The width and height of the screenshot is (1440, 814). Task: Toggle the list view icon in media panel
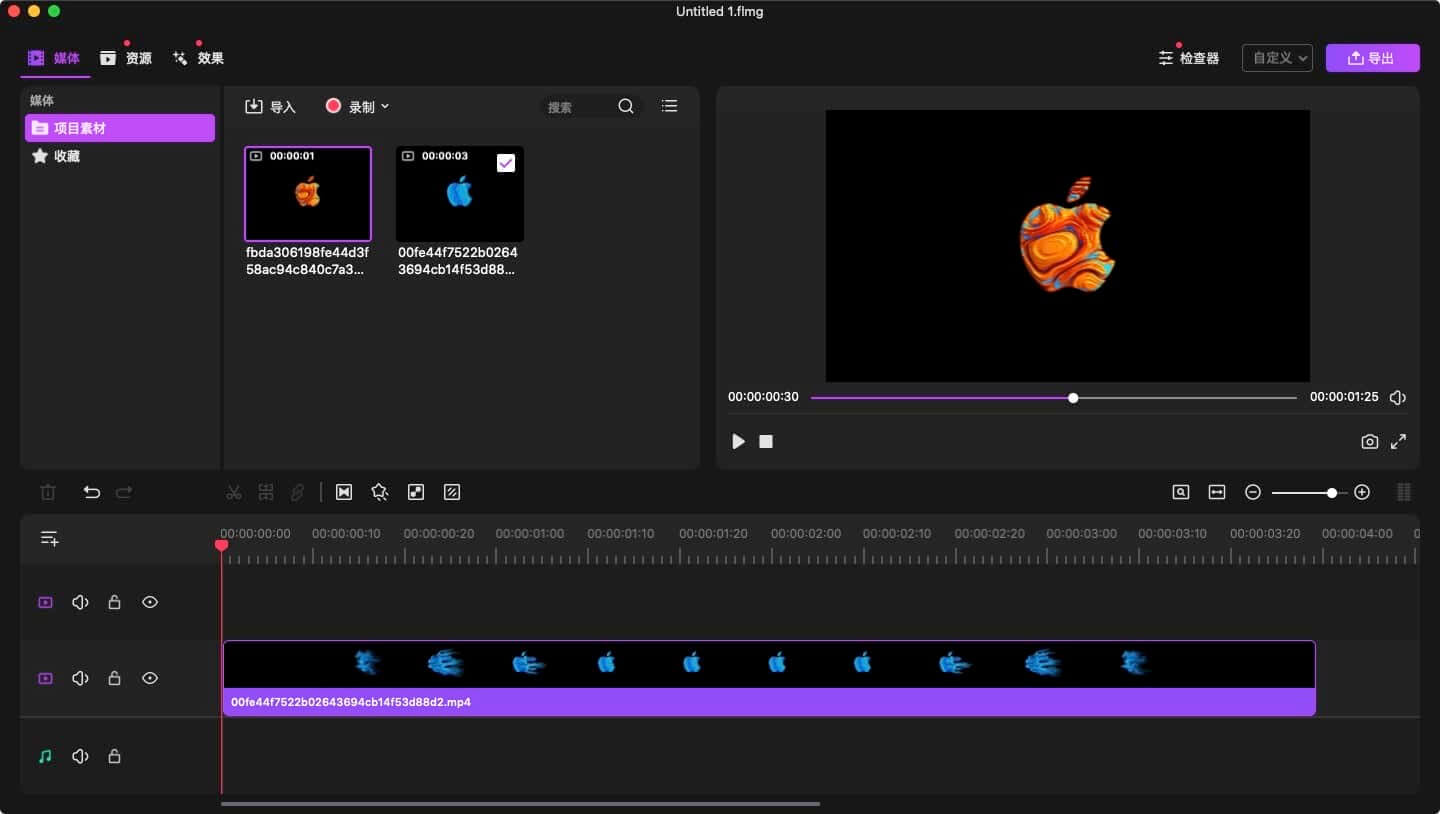click(x=670, y=106)
